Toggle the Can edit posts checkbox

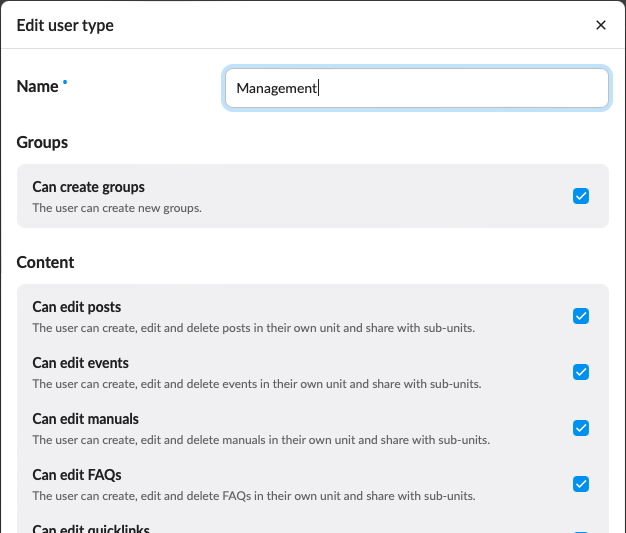pos(580,316)
